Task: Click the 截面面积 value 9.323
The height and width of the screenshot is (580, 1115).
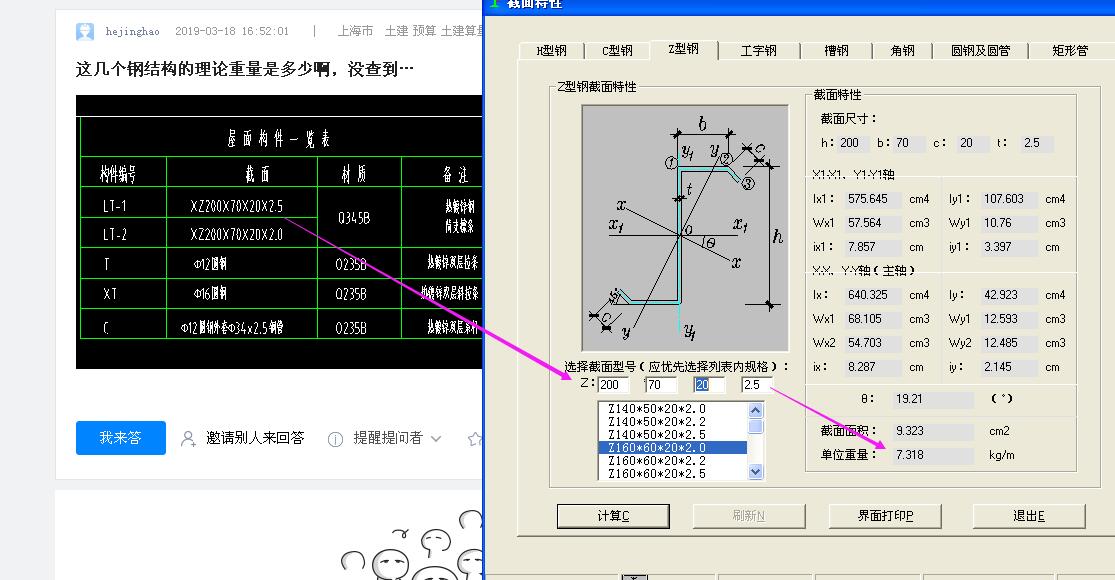Action: click(x=932, y=431)
